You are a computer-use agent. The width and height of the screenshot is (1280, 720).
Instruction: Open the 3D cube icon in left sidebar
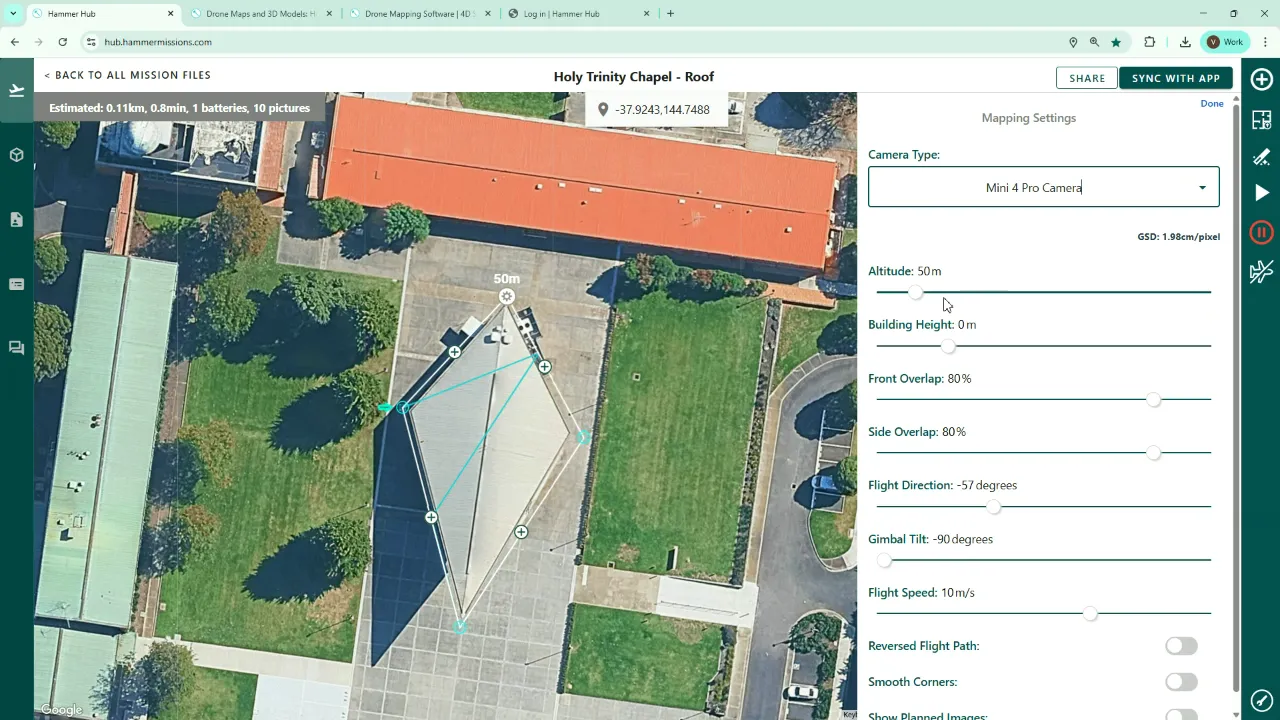click(16, 155)
